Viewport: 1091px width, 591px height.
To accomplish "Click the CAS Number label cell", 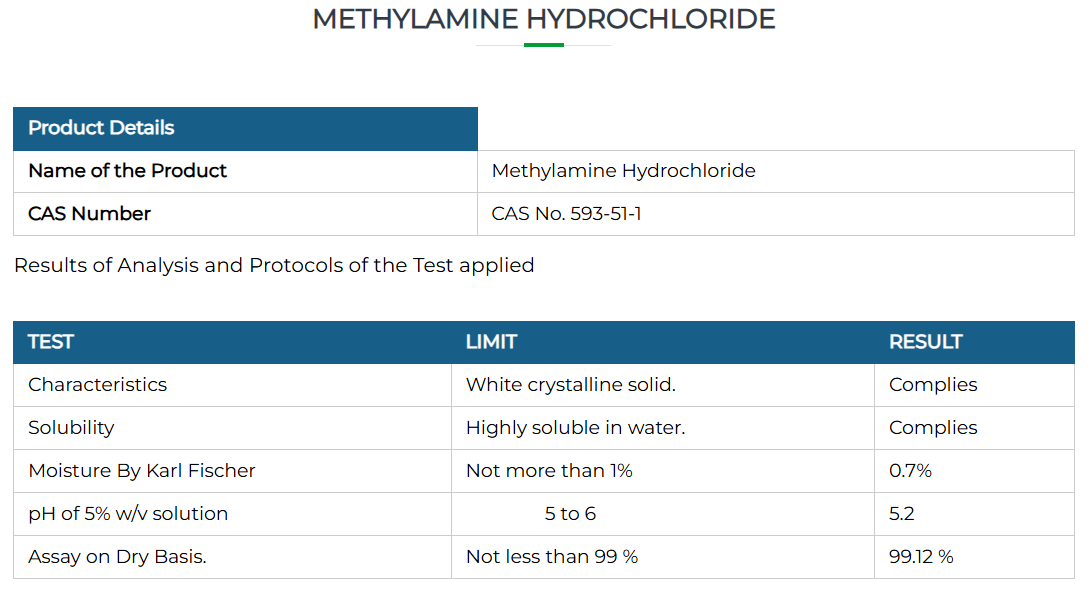I will click(x=246, y=214).
